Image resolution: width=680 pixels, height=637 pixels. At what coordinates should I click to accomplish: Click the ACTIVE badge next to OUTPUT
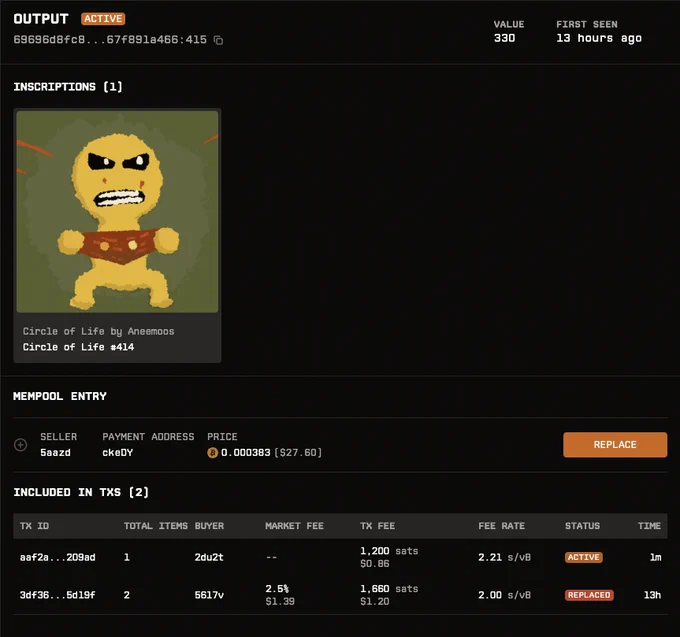point(103,19)
